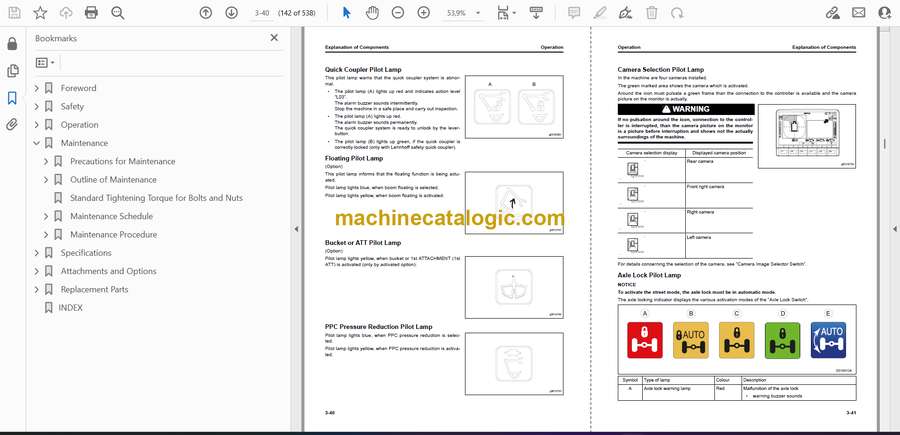Expand the Foreword bookmark
This screenshot has height=435, width=900.
[x=37, y=88]
